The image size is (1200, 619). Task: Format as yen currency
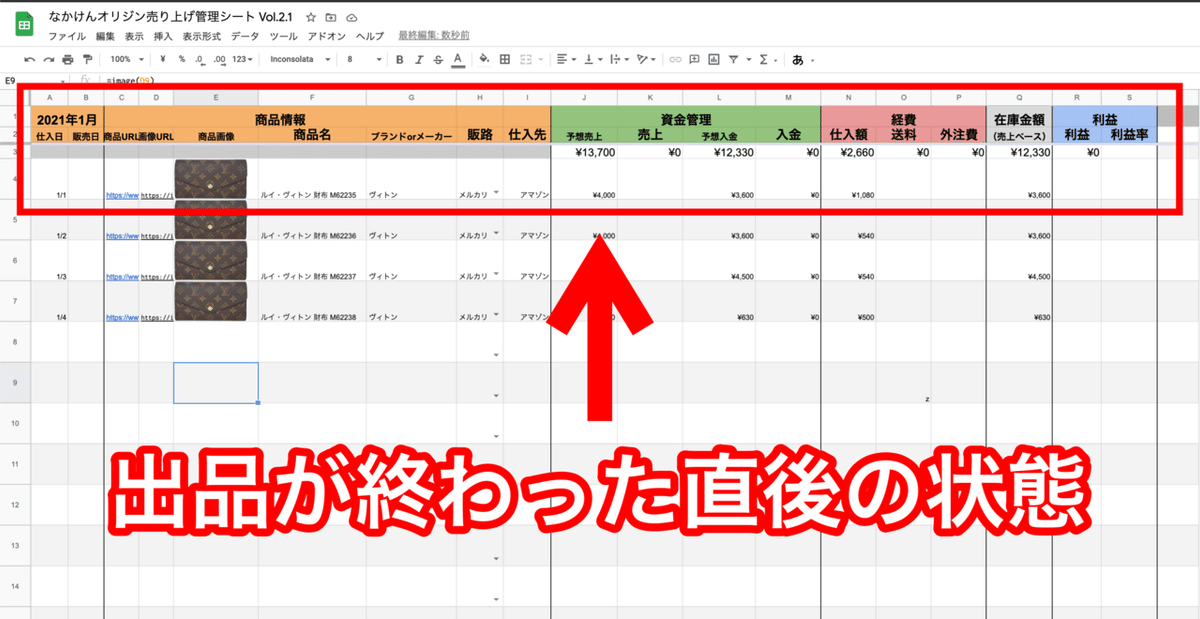click(x=162, y=60)
